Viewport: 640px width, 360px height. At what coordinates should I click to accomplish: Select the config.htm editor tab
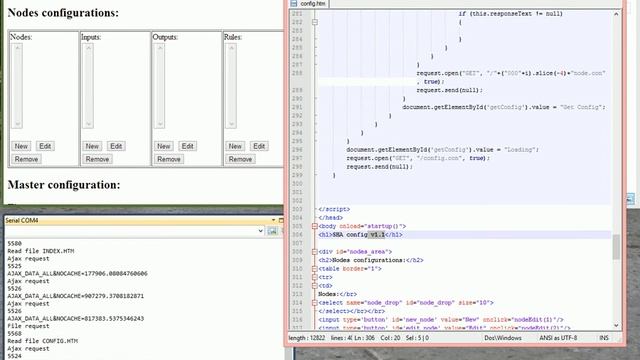[308, 4]
